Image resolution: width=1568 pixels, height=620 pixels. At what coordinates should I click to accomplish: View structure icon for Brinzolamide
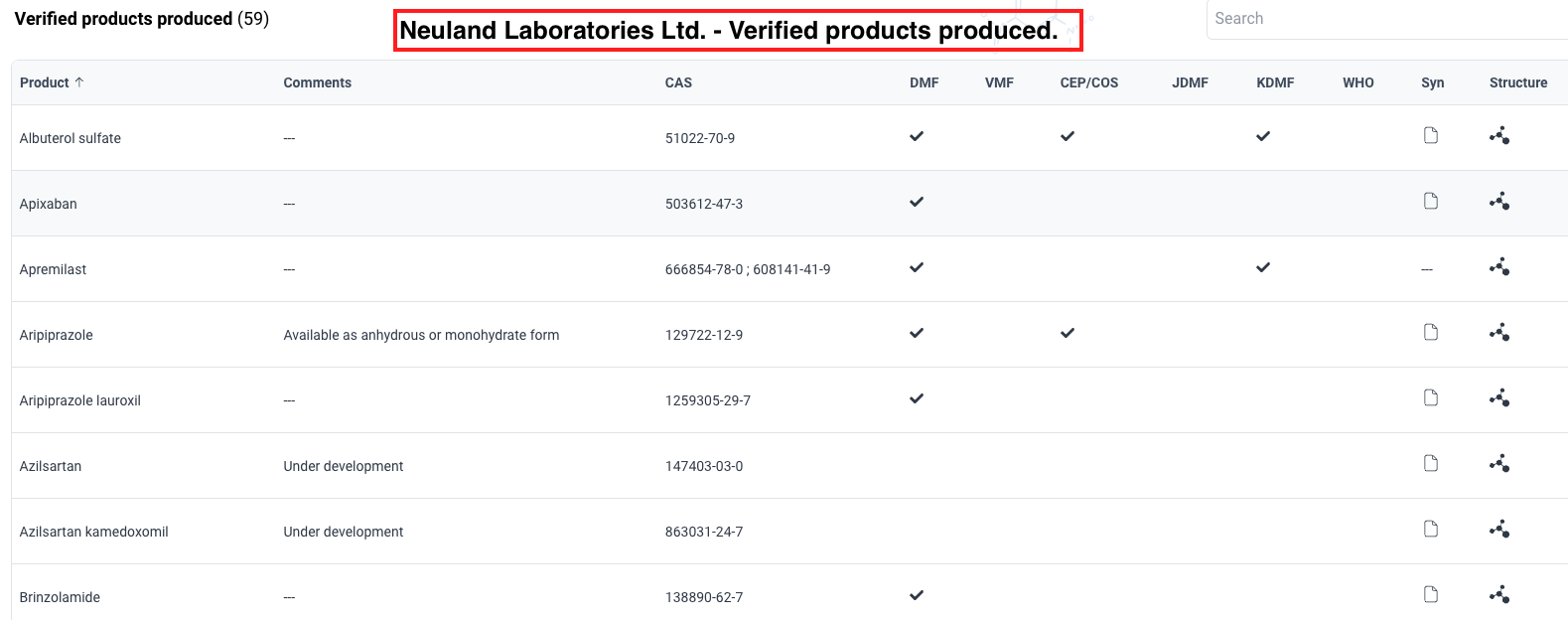coord(1499,595)
